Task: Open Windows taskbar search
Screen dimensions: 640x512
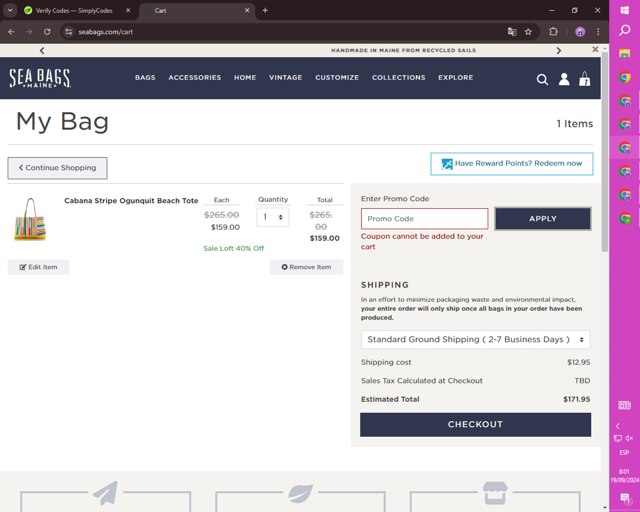Action: [624, 30]
